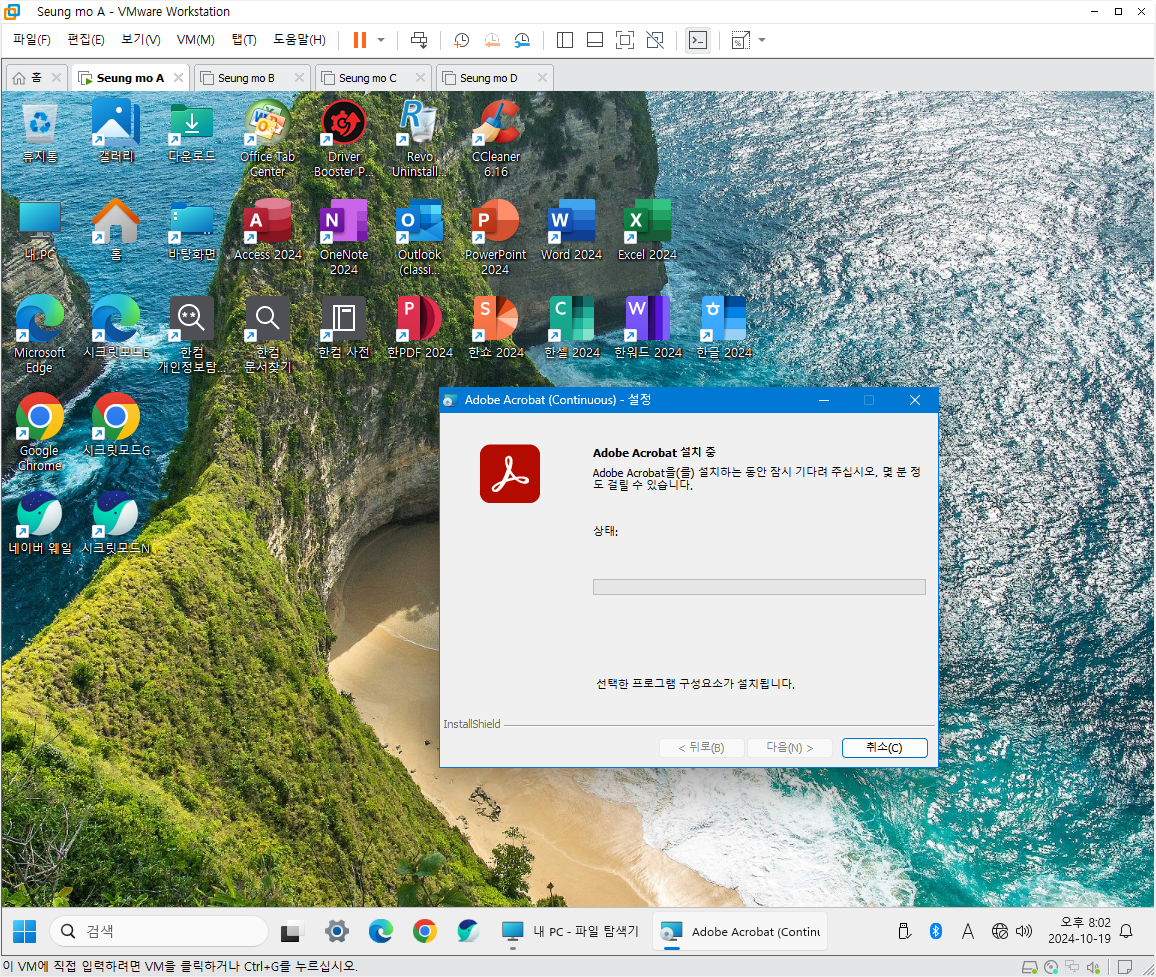Click the stretch guest display icon
Viewport: 1156px width, 977px height.
pyautogui.click(x=740, y=40)
